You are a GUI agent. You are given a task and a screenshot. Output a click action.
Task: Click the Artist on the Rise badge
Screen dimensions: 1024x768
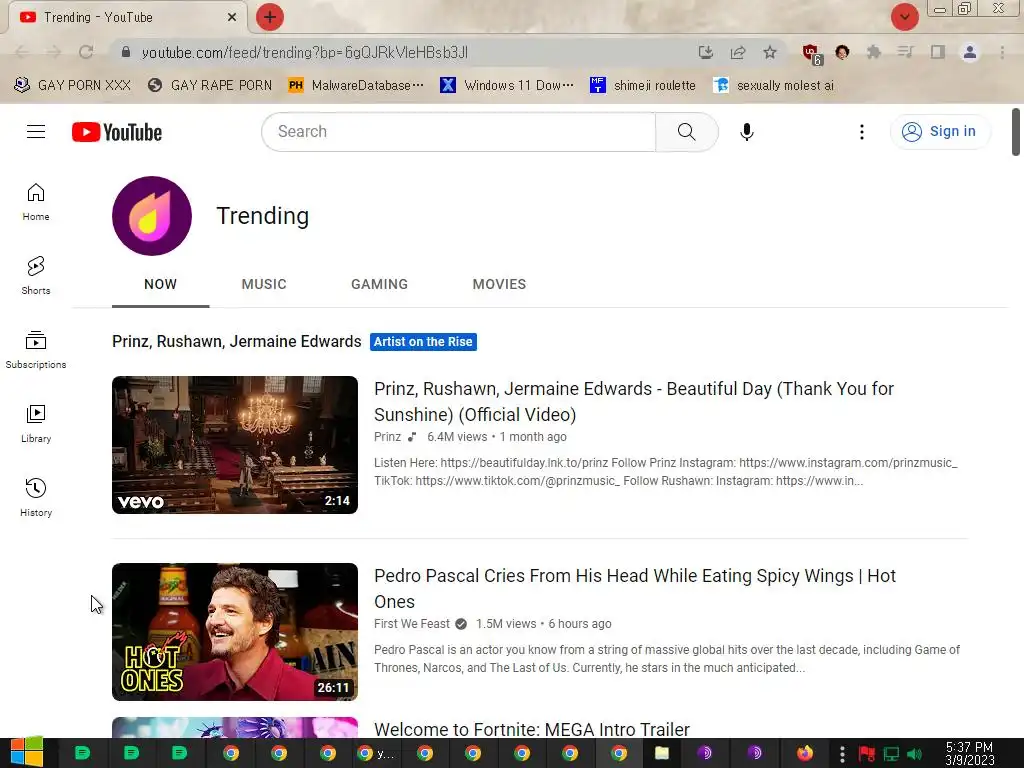coord(423,342)
